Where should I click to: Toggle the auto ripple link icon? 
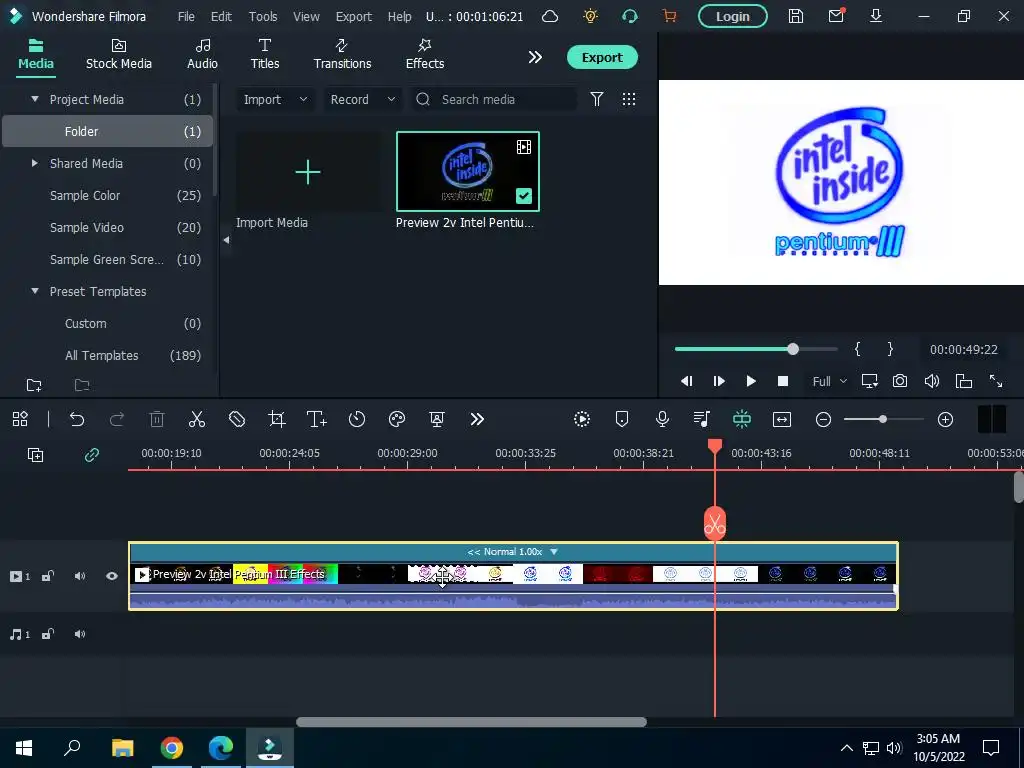[x=92, y=455]
